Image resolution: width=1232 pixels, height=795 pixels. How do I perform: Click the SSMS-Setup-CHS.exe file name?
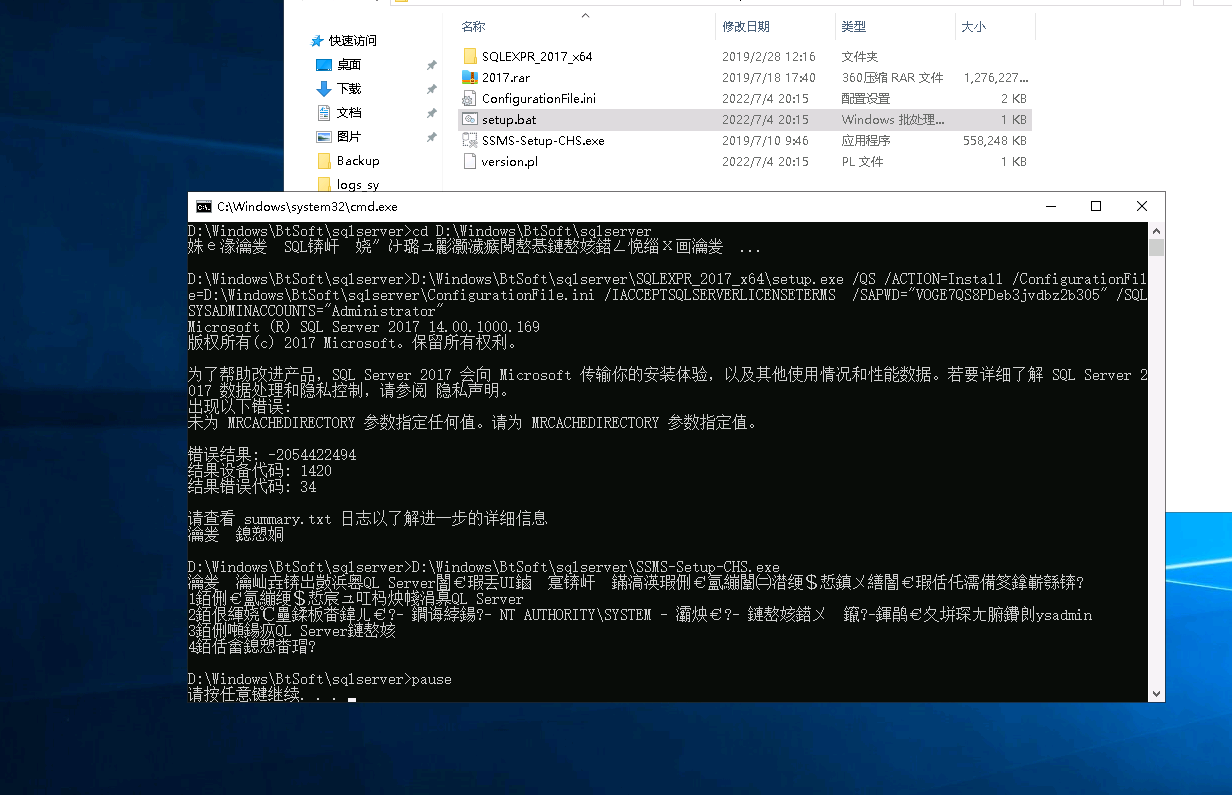coord(543,141)
